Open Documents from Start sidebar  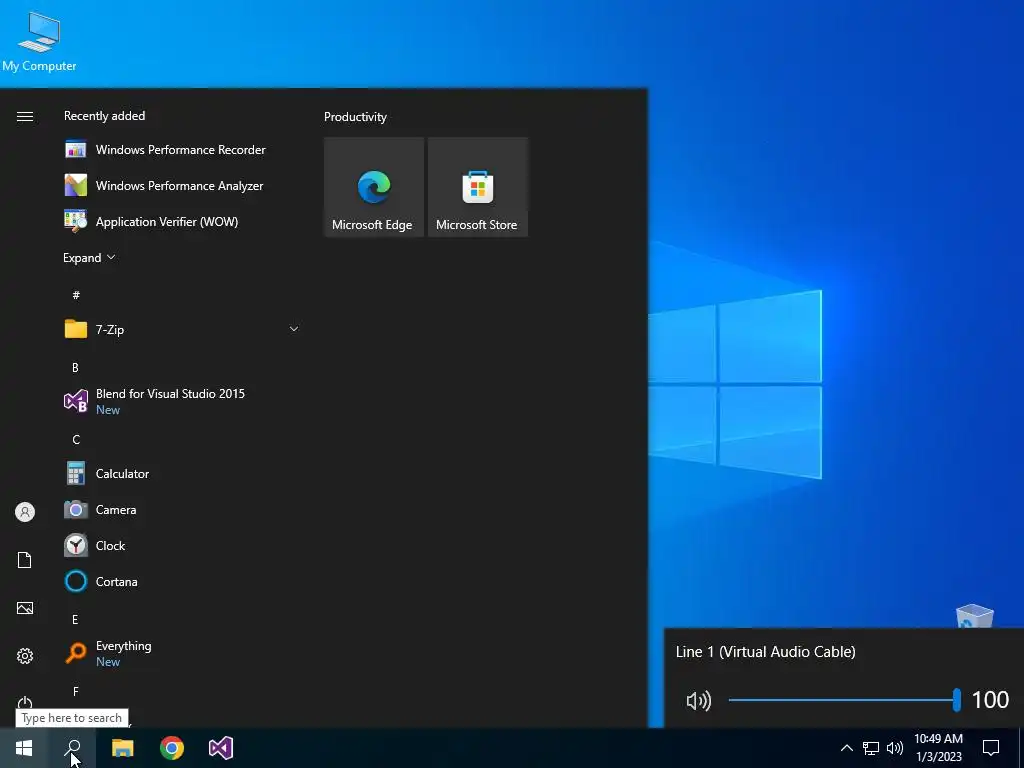(25, 560)
